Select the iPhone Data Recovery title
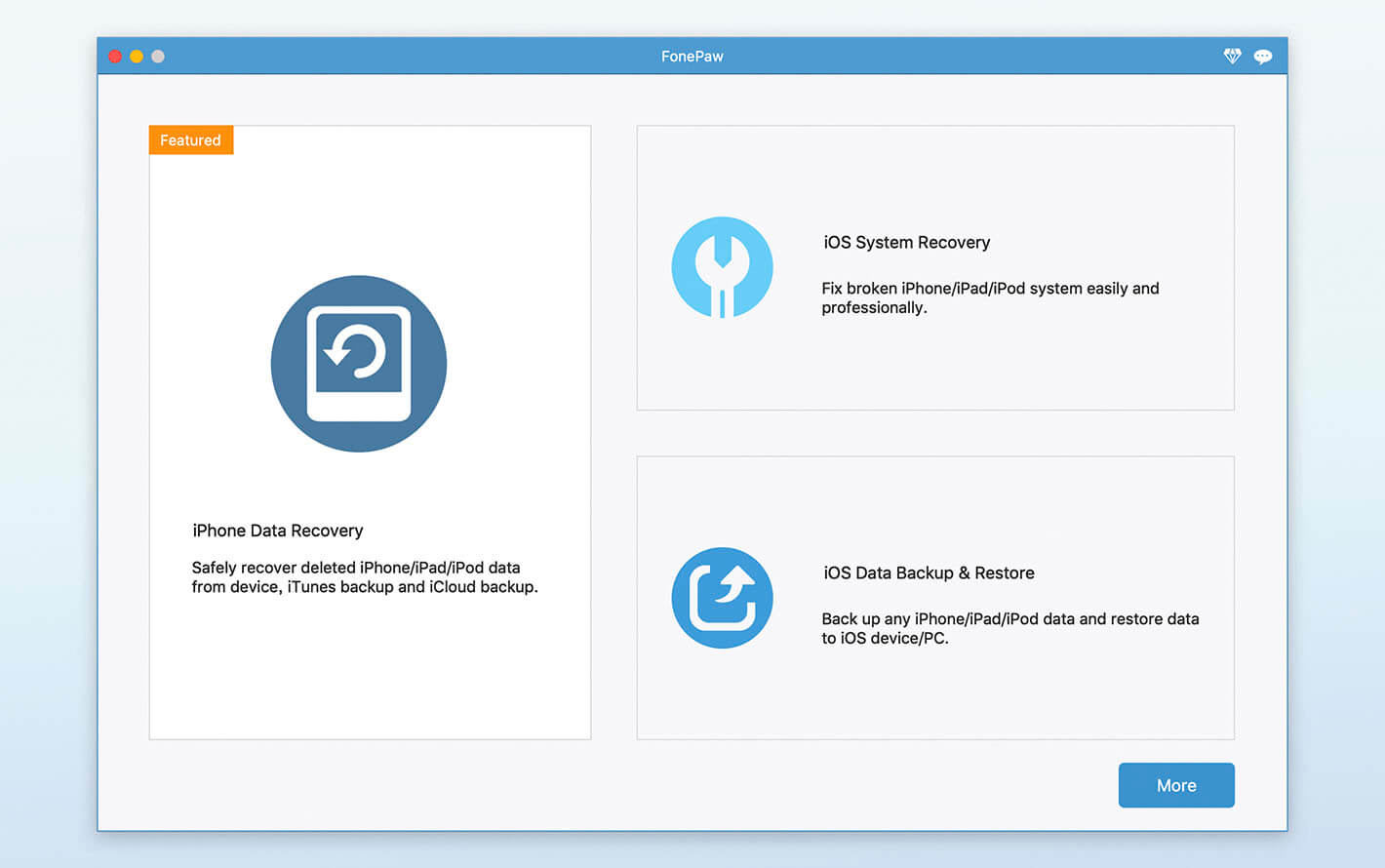The height and width of the screenshot is (868, 1385). coord(278,531)
